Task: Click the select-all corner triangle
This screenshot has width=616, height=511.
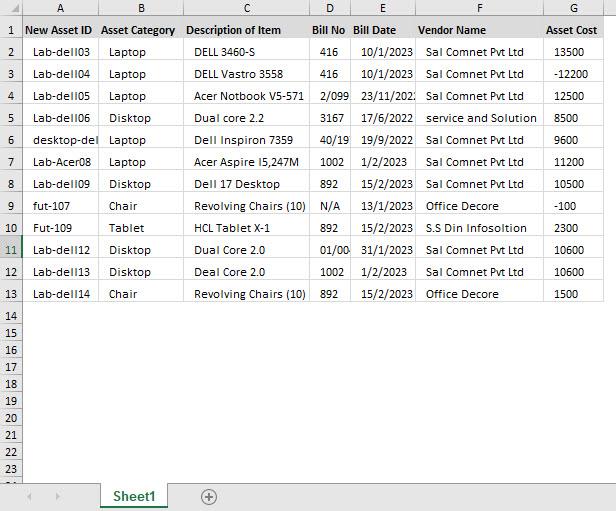Action: pyautogui.click(x=15, y=8)
